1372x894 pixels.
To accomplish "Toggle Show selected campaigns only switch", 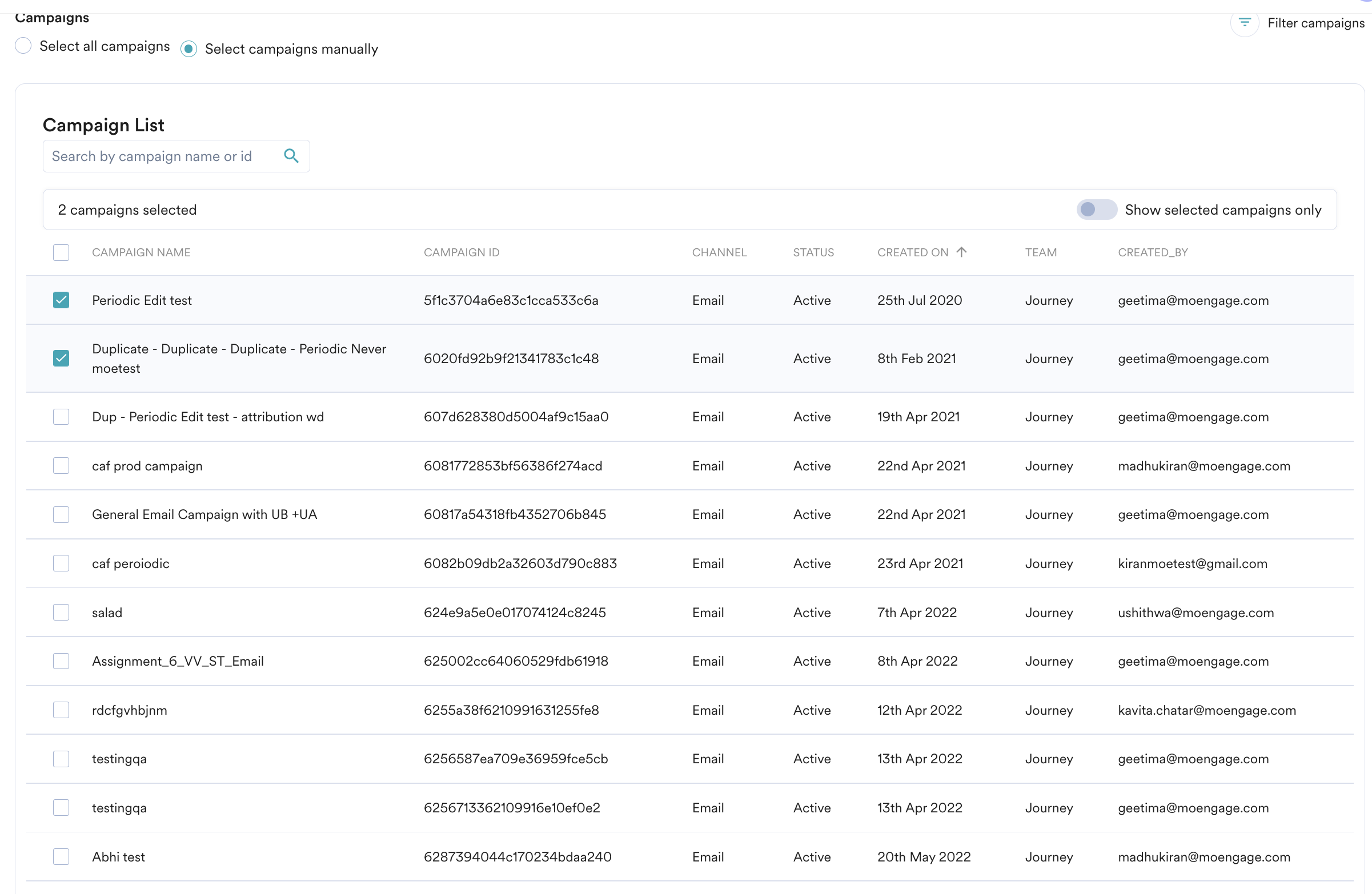I will pos(1096,210).
